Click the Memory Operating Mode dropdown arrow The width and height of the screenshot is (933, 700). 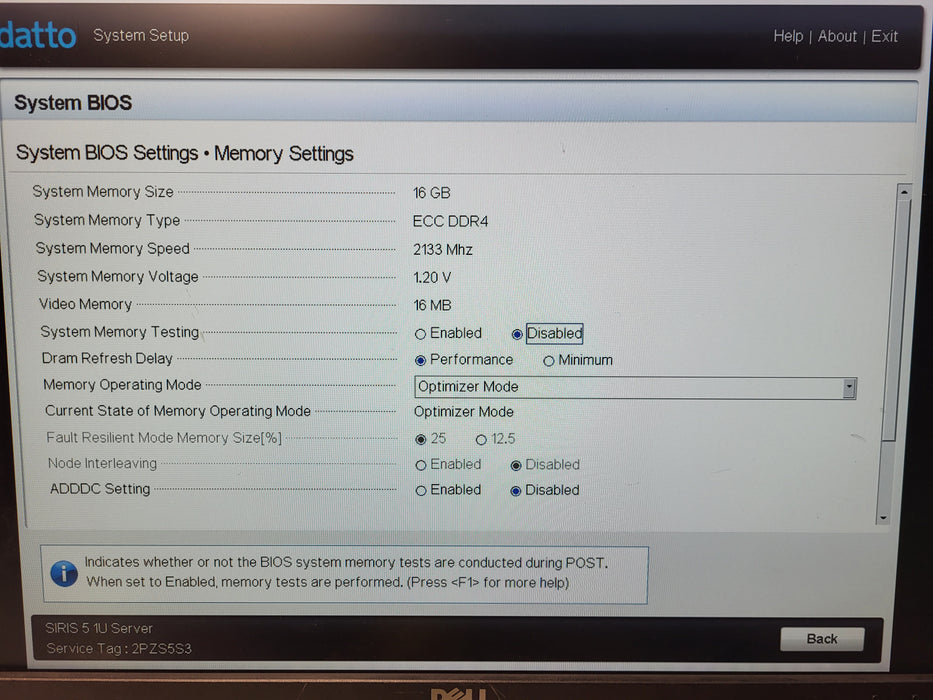pyautogui.click(x=850, y=388)
